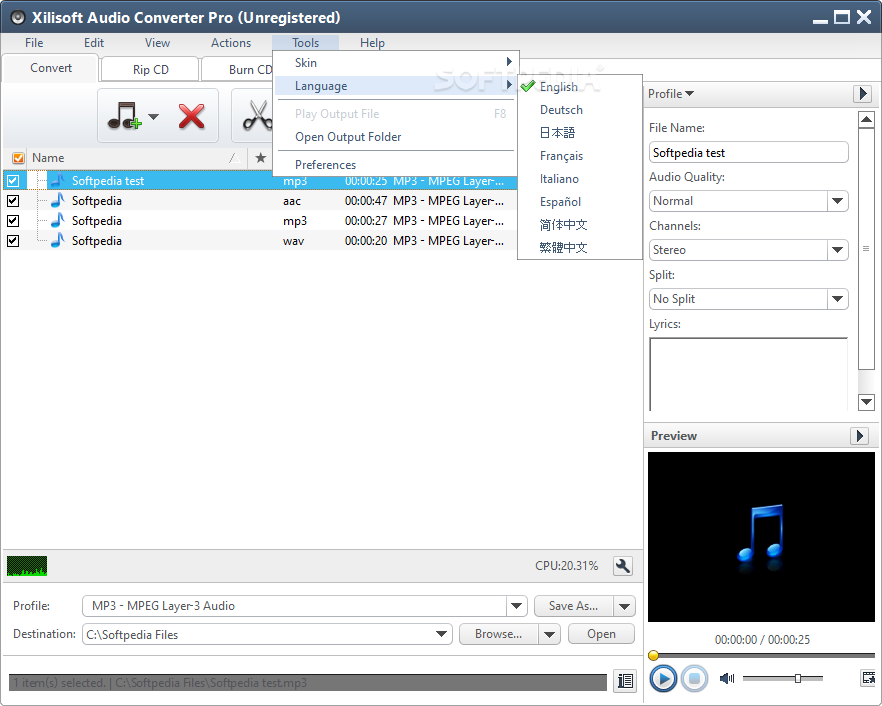This screenshot has width=882, height=706.
Task: Expand the Preview panel arrow button
Action: point(860,435)
